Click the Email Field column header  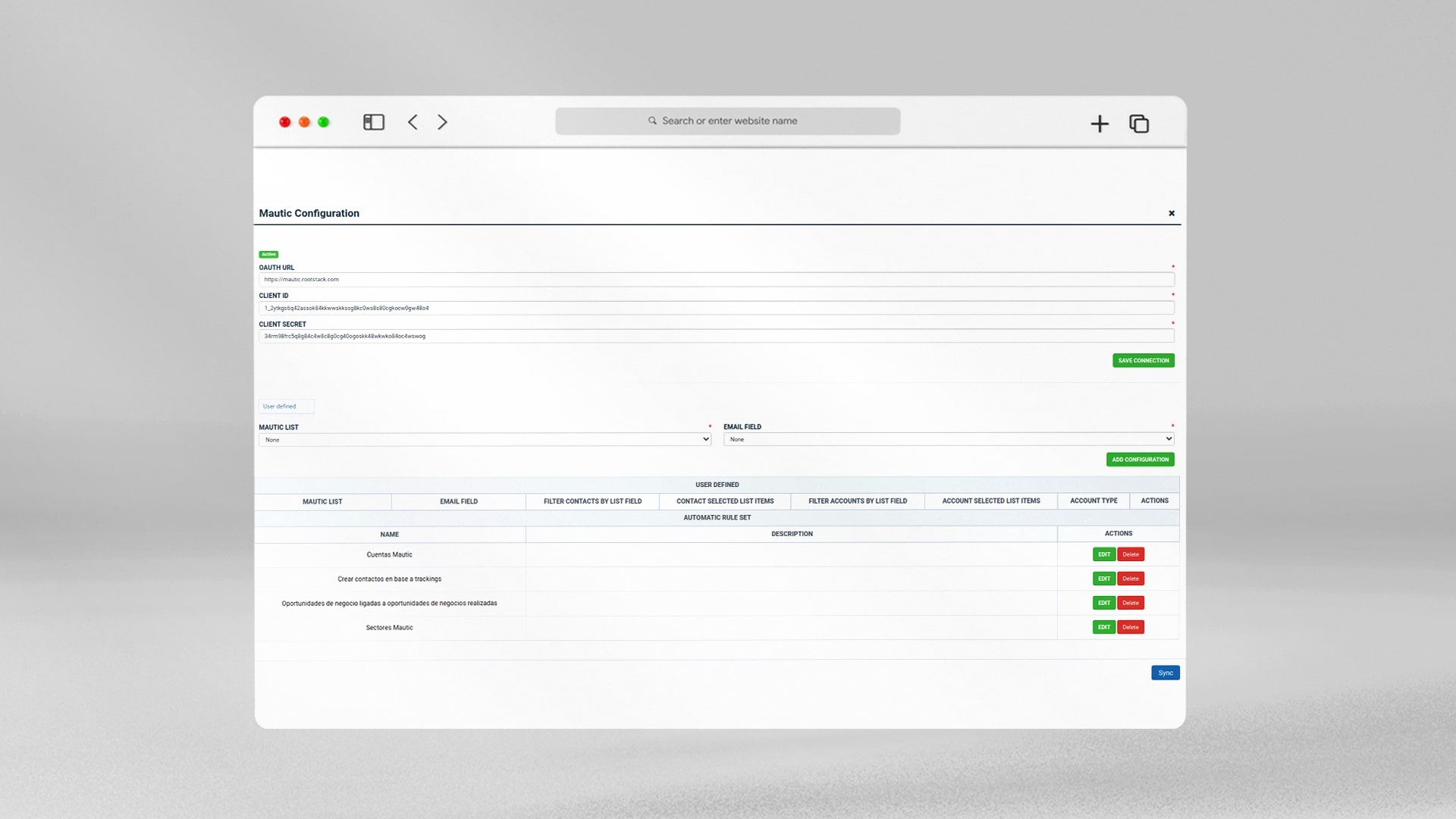pos(459,501)
